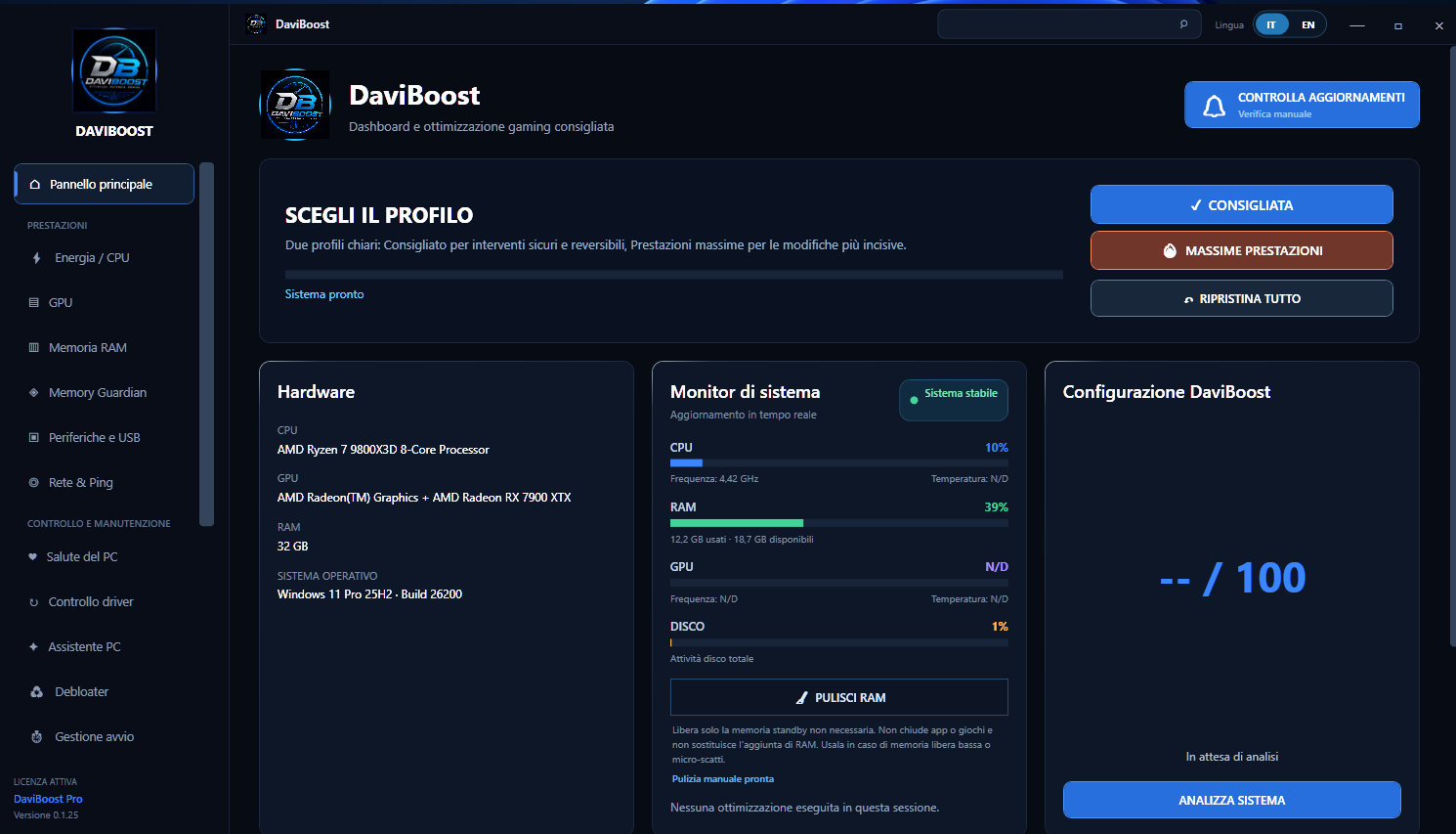Screen dimensions: 1456x834
Task: Click the Memoria RAM sidebar icon
Action: 34,348
